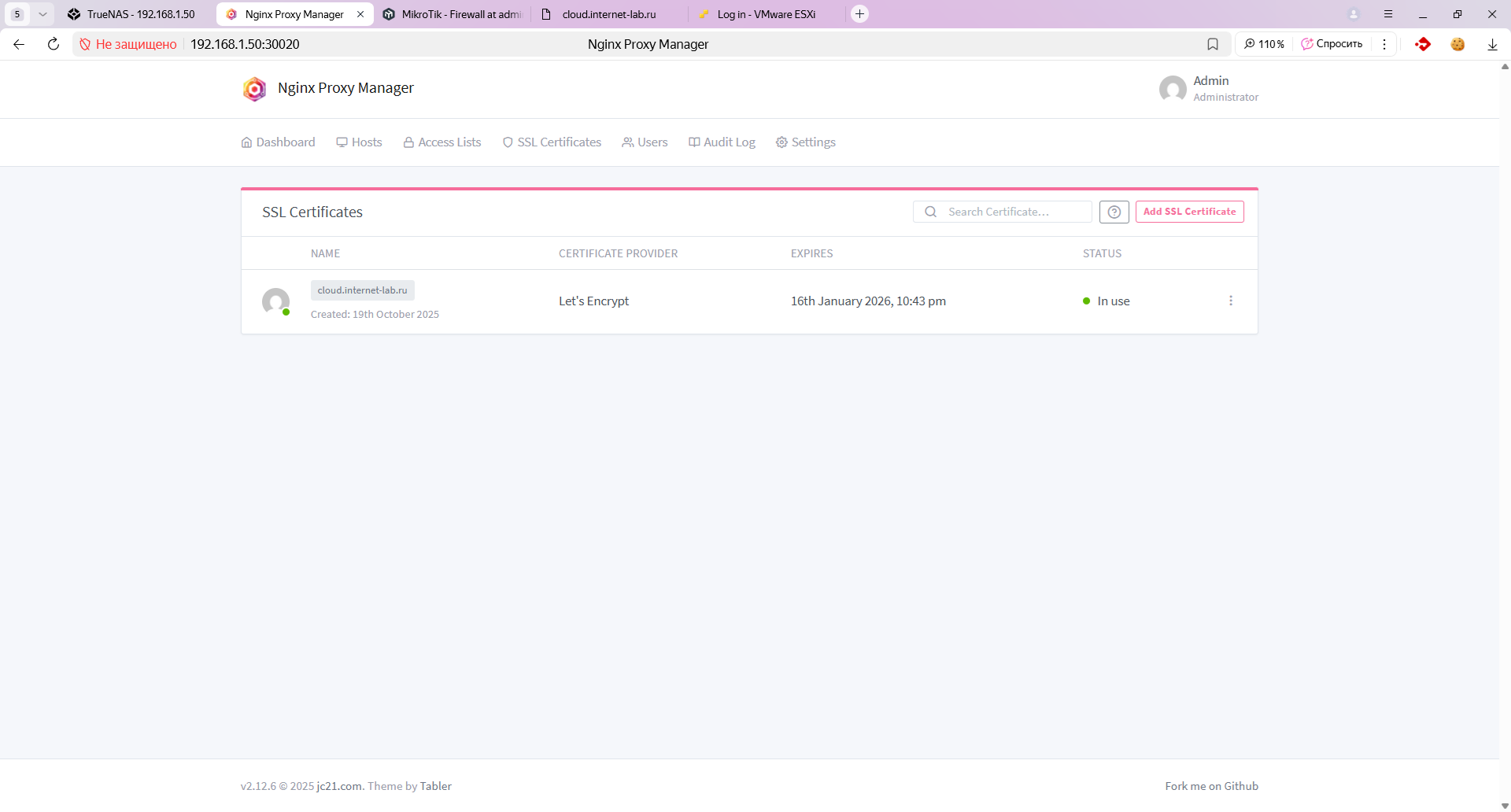Open three-dot menu for cloud.internet-lab.ru certificate
The image size is (1511, 812).
(x=1231, y=301)
